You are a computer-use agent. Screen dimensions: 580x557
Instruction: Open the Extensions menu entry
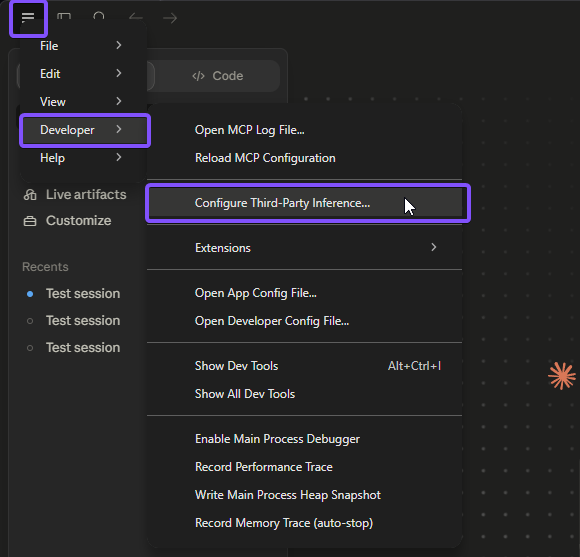click(304, 247)
